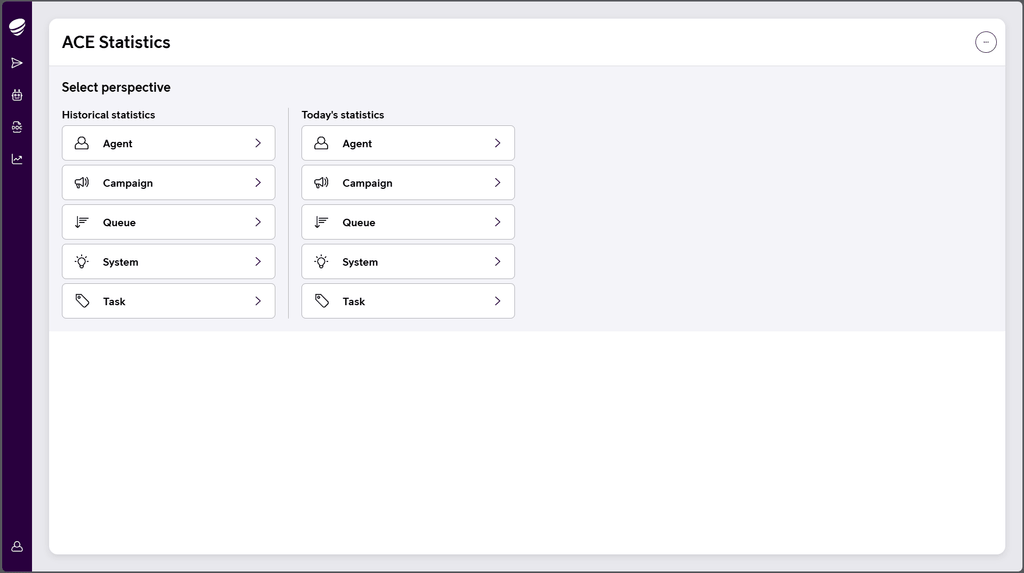Open the user profile icon at sidebar bottom
This screenshot has height=573, width=1024.
pyautogui.click(x=17, y=546)
